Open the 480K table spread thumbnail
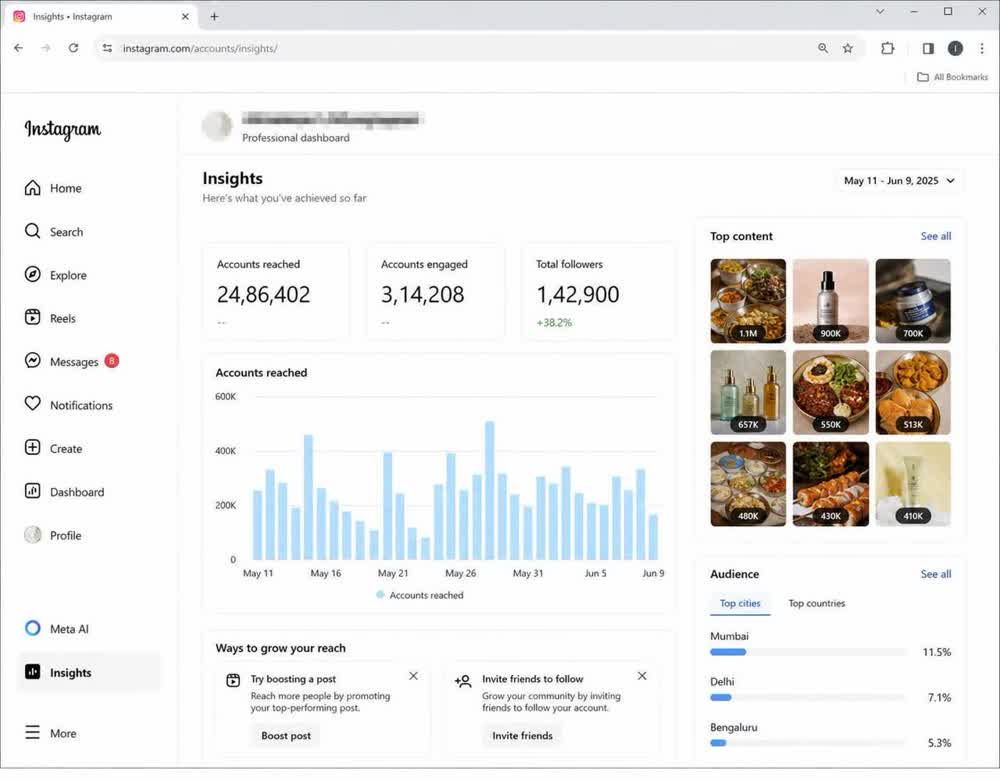 (748, 484)
